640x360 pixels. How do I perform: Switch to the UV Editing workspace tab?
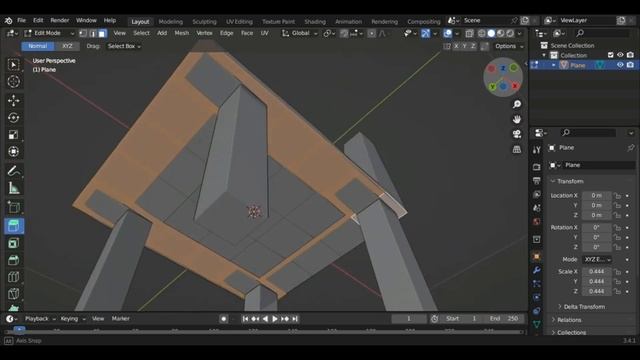click(239, 22)
